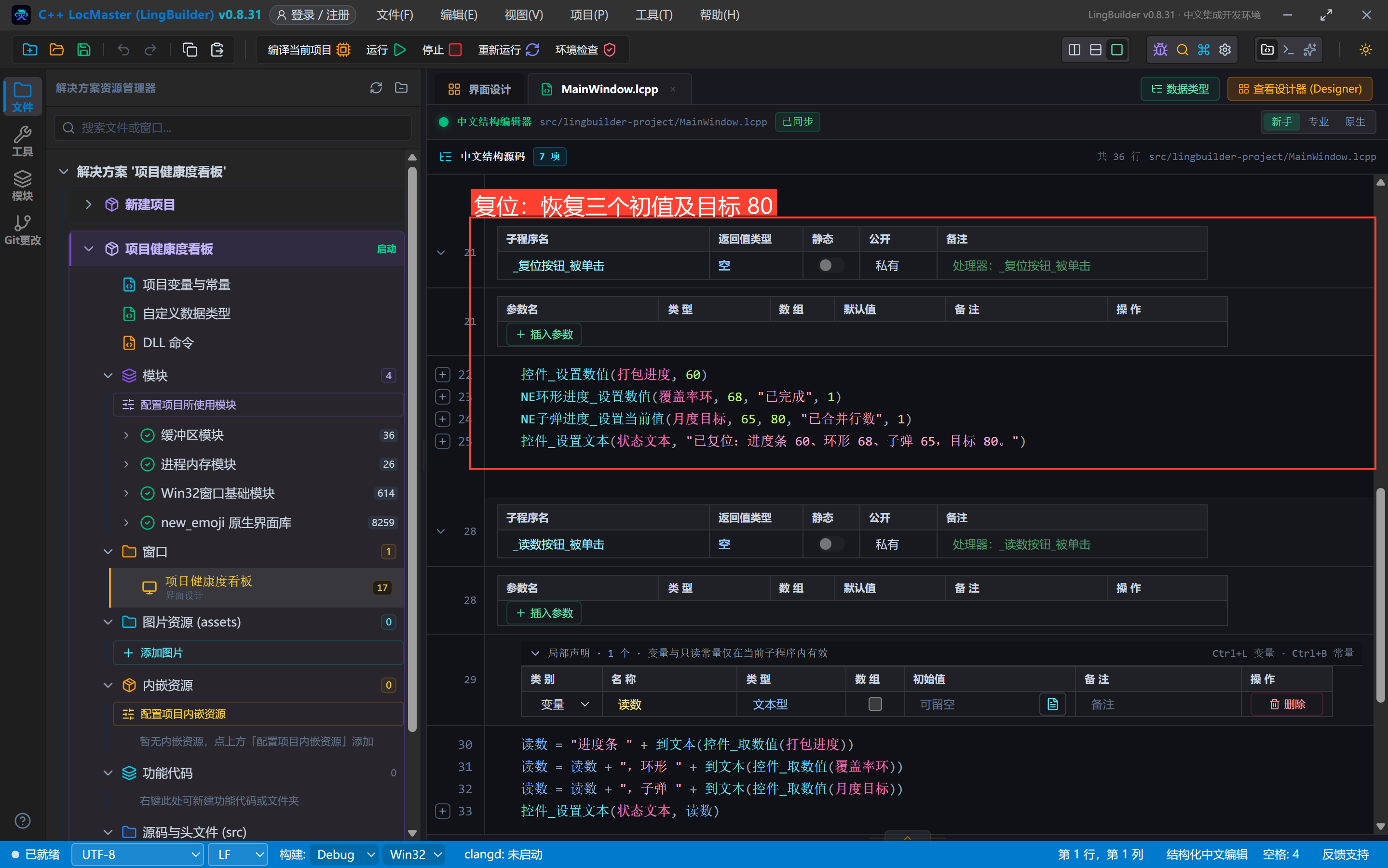Click the AI sparkle icon
The width and height of the screenshot is (1388, 868).
pos(1310,50)
